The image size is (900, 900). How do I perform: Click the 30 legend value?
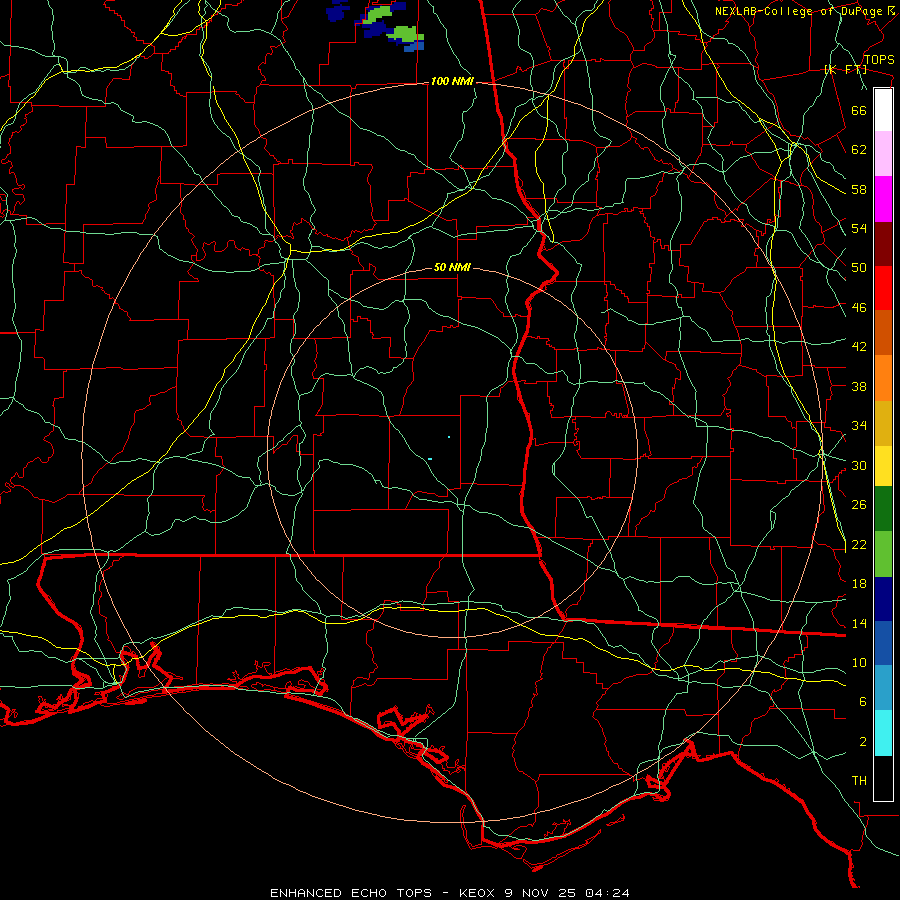[x=859, y=465]
